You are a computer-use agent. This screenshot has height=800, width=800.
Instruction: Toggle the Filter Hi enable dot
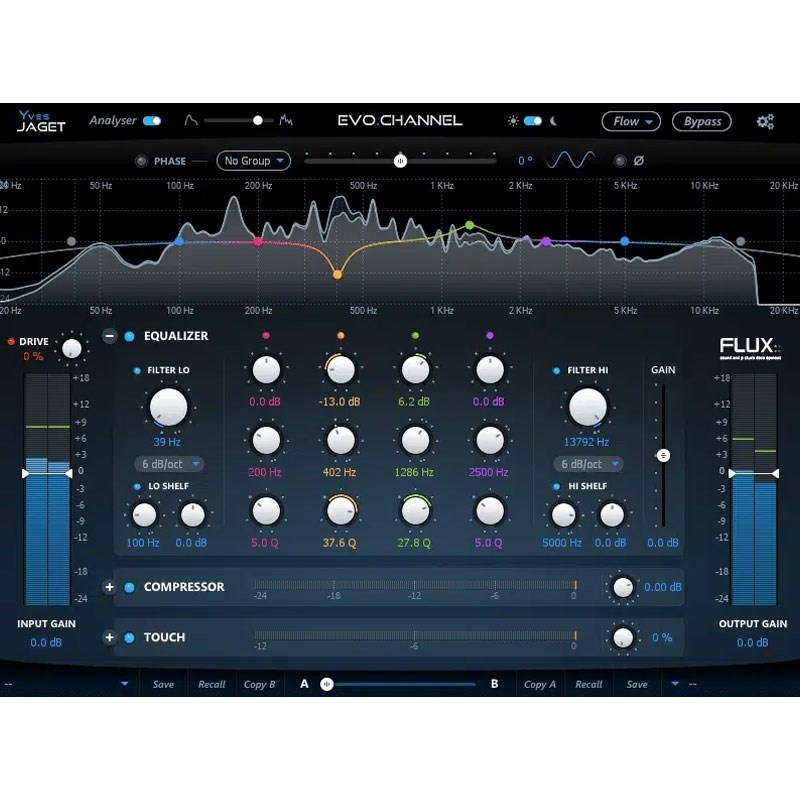(x=556, y=371)
